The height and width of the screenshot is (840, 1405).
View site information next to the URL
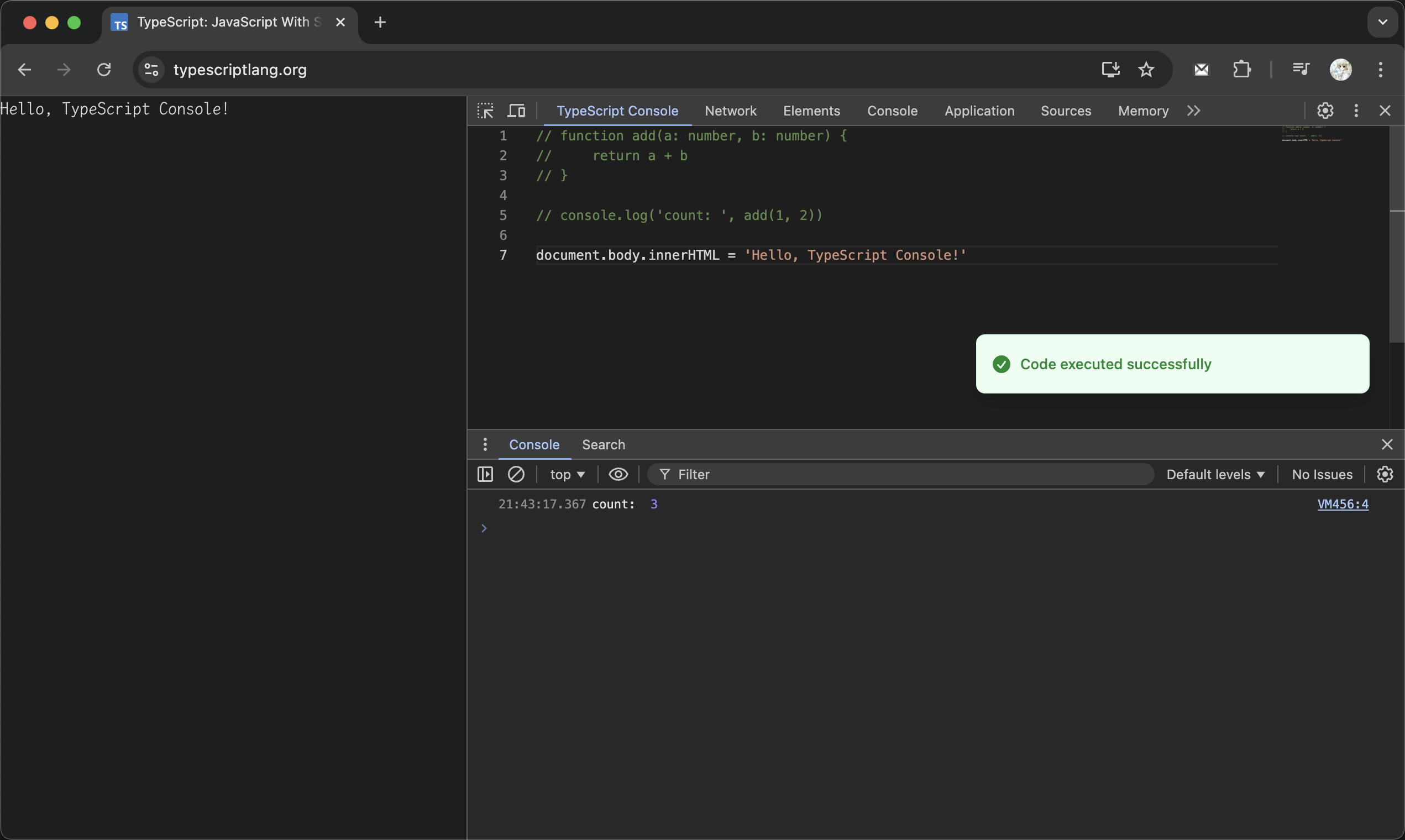[x=151, y=70]
